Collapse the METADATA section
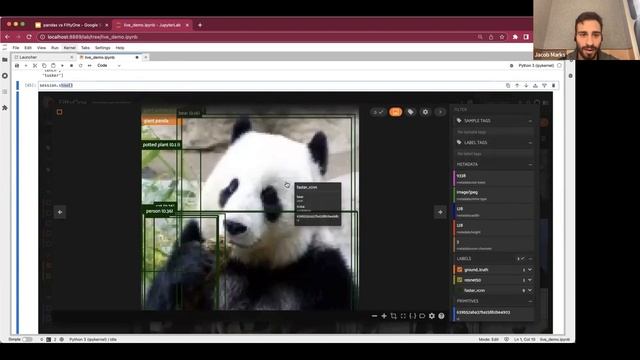 (x=530, y=164)
